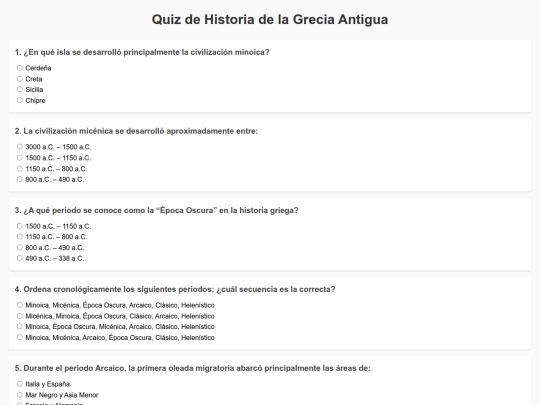The height and width of the screenshot is (405, 540).
Task: Pick 800 a.C. – 490 a.C. in question 2
Action: (x=20, y=179)
